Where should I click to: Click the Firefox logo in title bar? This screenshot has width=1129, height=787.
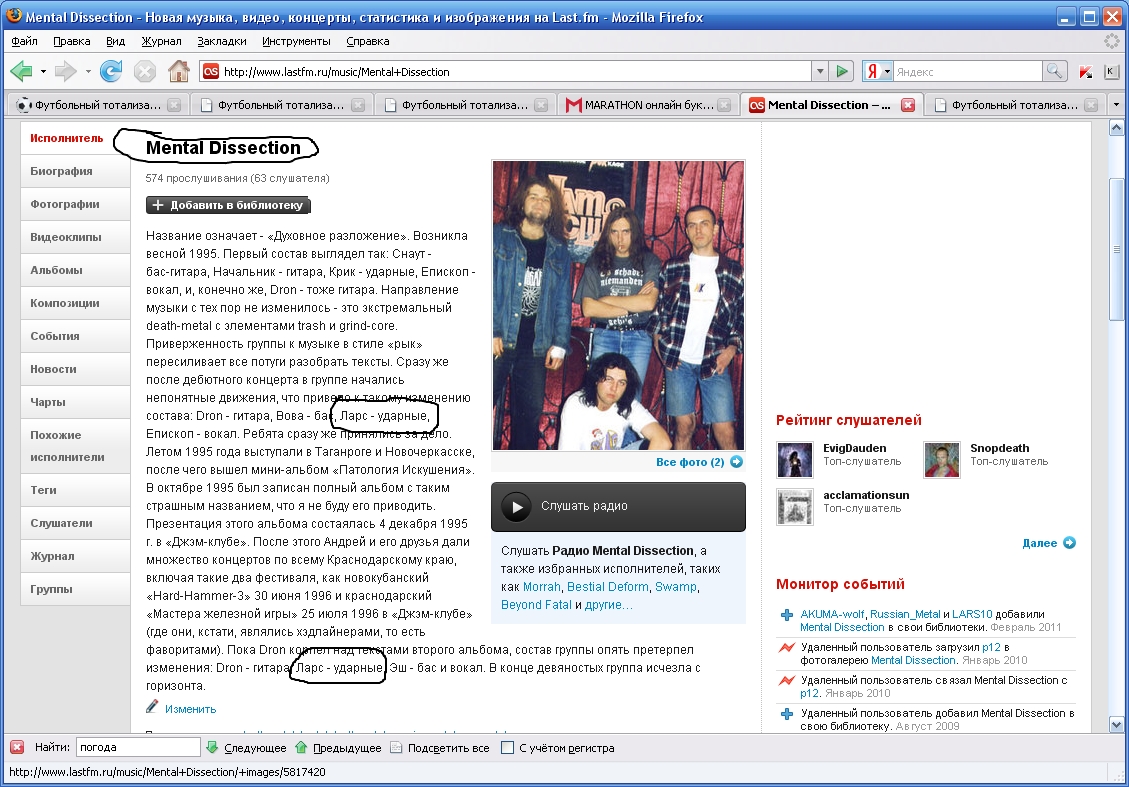14,16
